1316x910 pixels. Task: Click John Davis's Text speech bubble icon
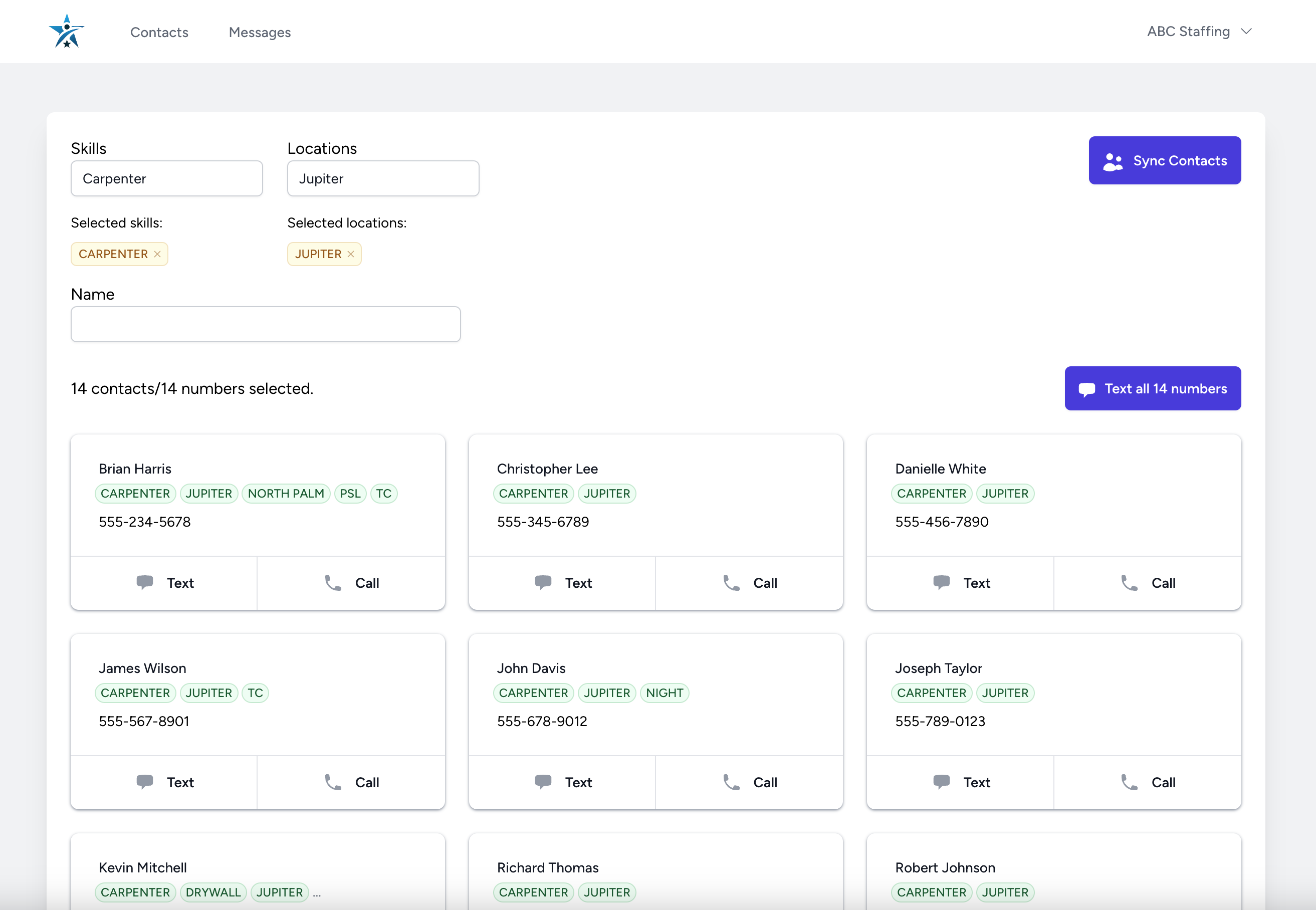[543, 782]
